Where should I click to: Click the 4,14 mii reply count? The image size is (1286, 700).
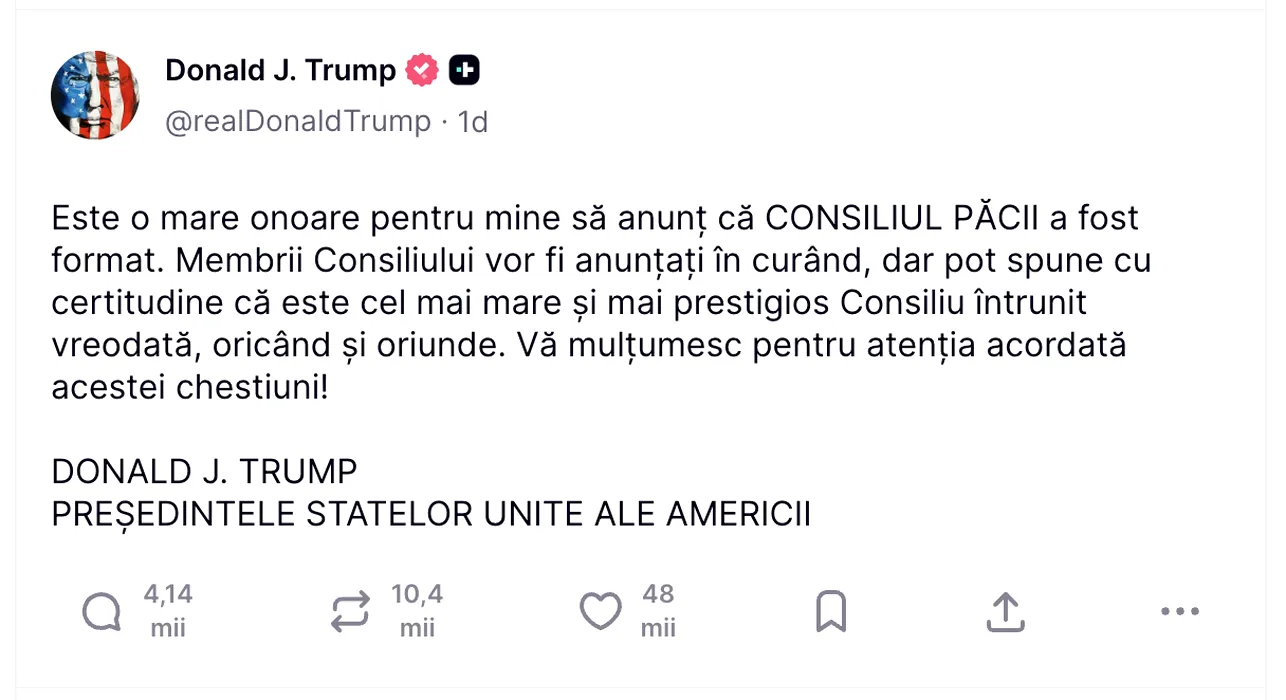click(x=168, y=611)
